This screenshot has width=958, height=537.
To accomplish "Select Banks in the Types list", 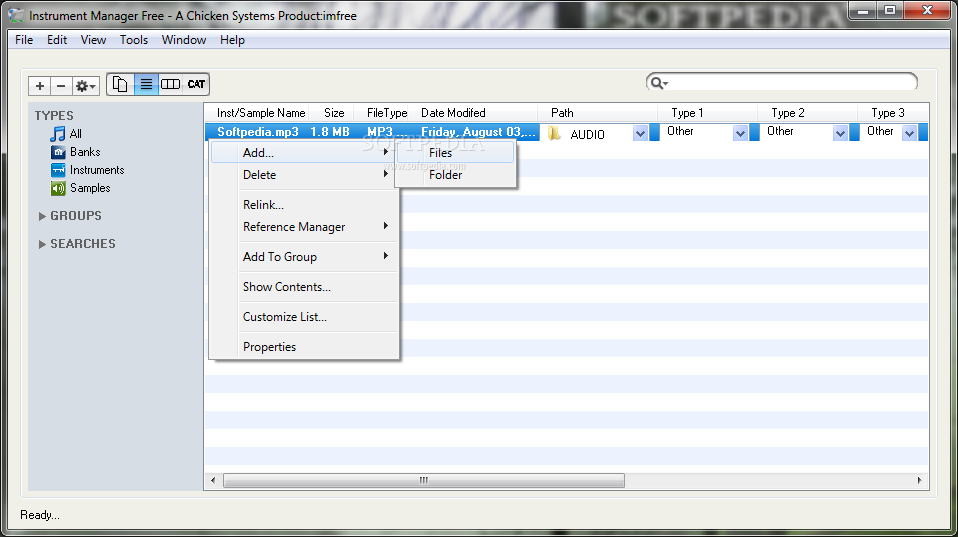I will (x=85, y=152).
